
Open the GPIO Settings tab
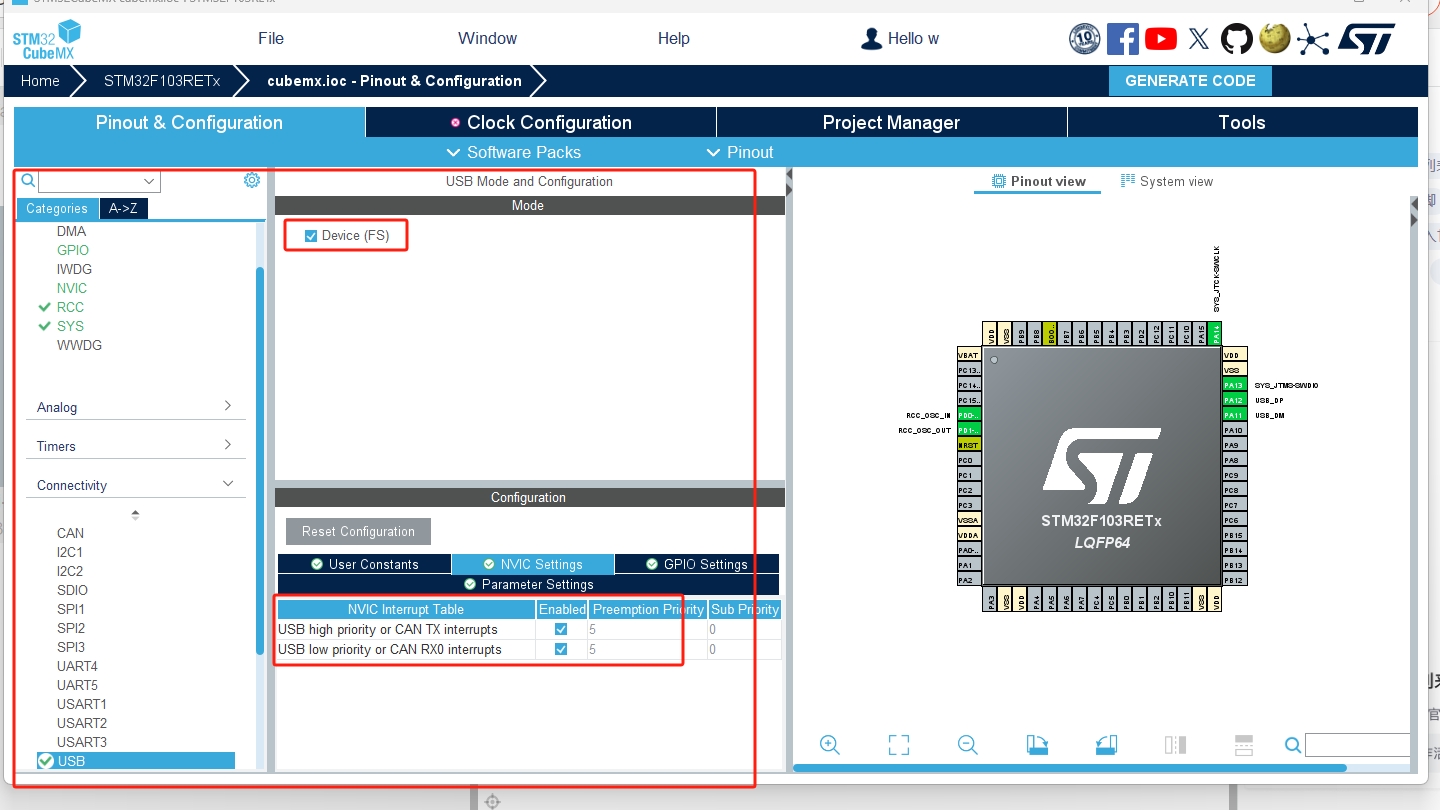pyautogui.click(x=697, y=564)
